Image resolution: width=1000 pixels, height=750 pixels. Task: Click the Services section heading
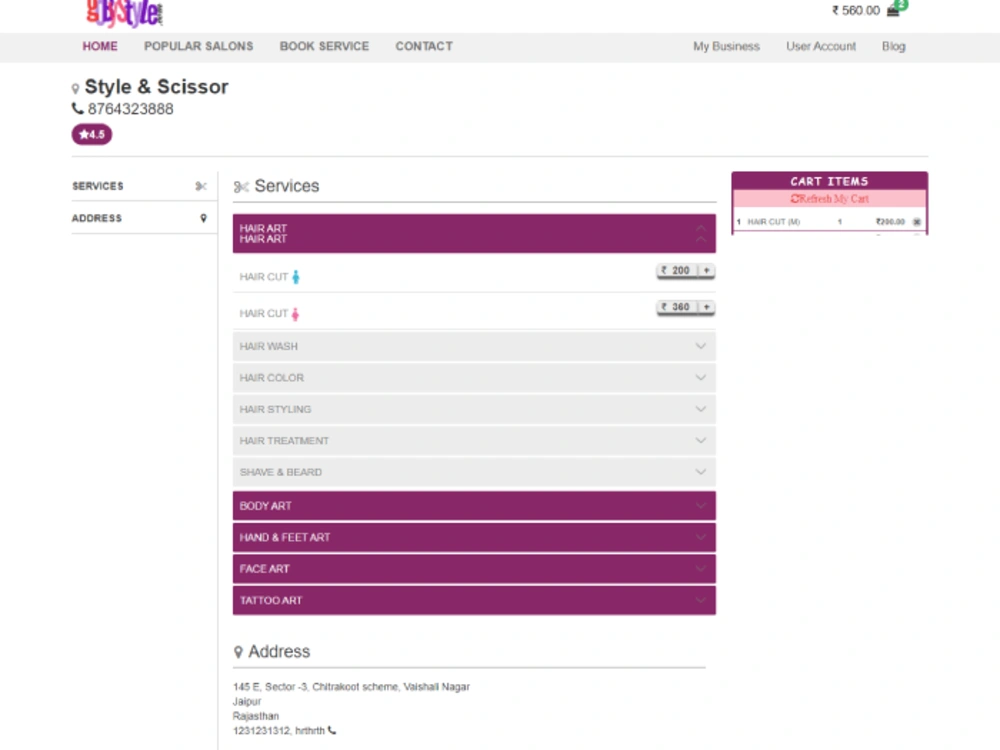[287, 186]
